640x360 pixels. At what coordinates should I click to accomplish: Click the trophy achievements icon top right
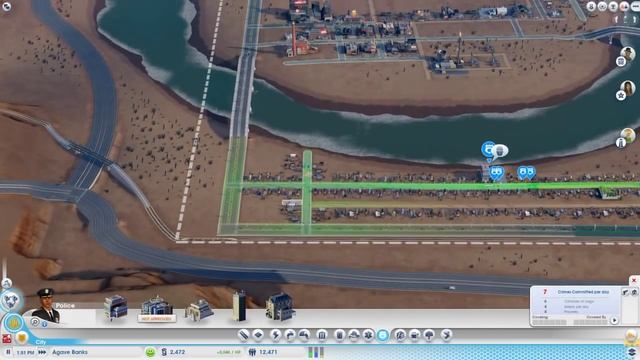click(613, 6)
